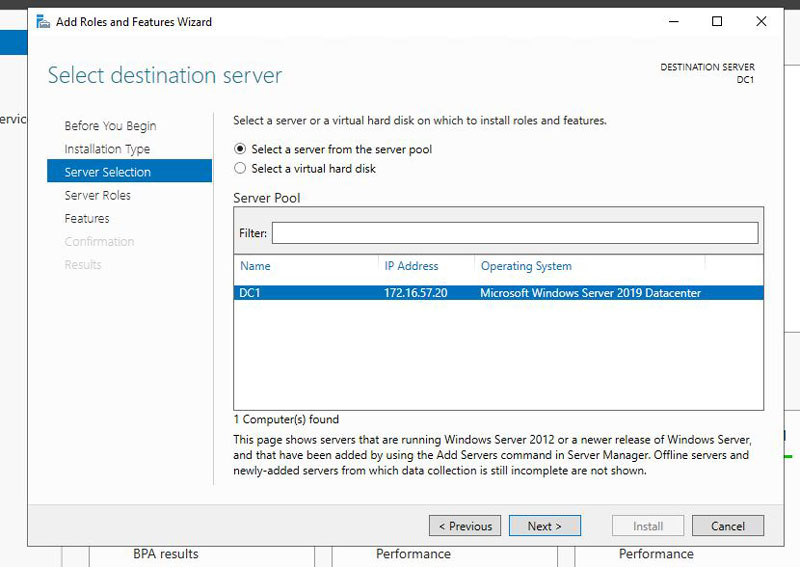Image resolution: width=800 pixels, height=567 pixels.
Task: Sort by Operating System column header
Action: click(526, 266)
